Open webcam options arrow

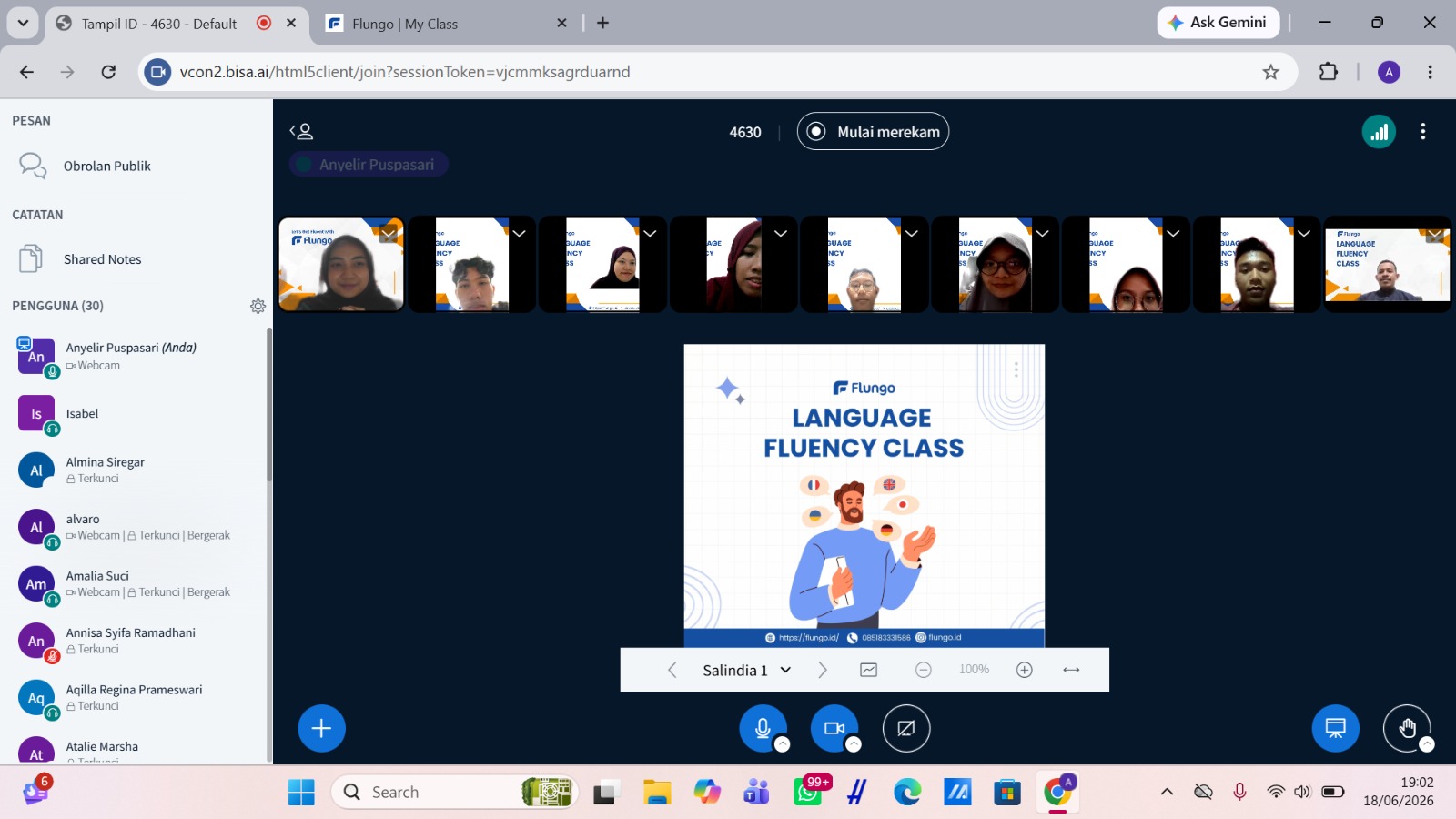853,744
